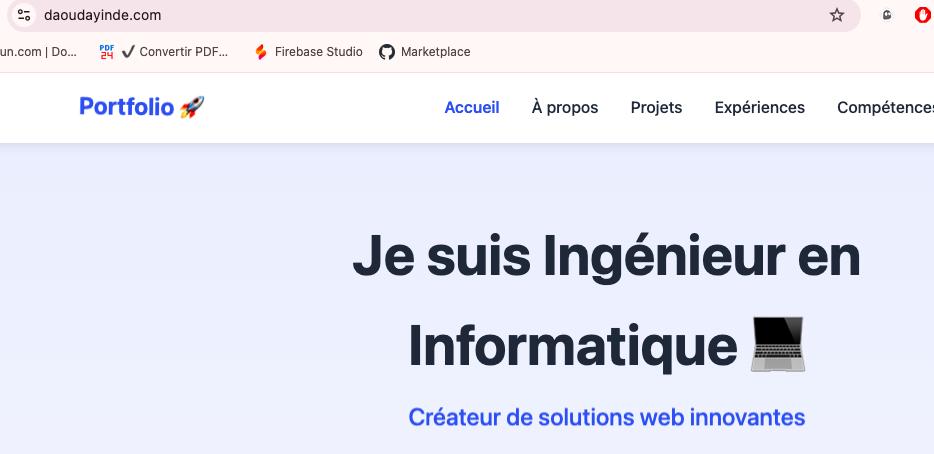Click the red extension icon beside the ghost
This screenshot has width=934, height=454.
tap(924, 15)
